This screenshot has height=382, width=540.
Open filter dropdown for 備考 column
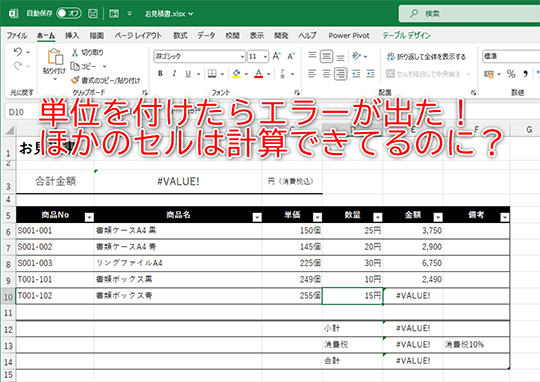505,217
